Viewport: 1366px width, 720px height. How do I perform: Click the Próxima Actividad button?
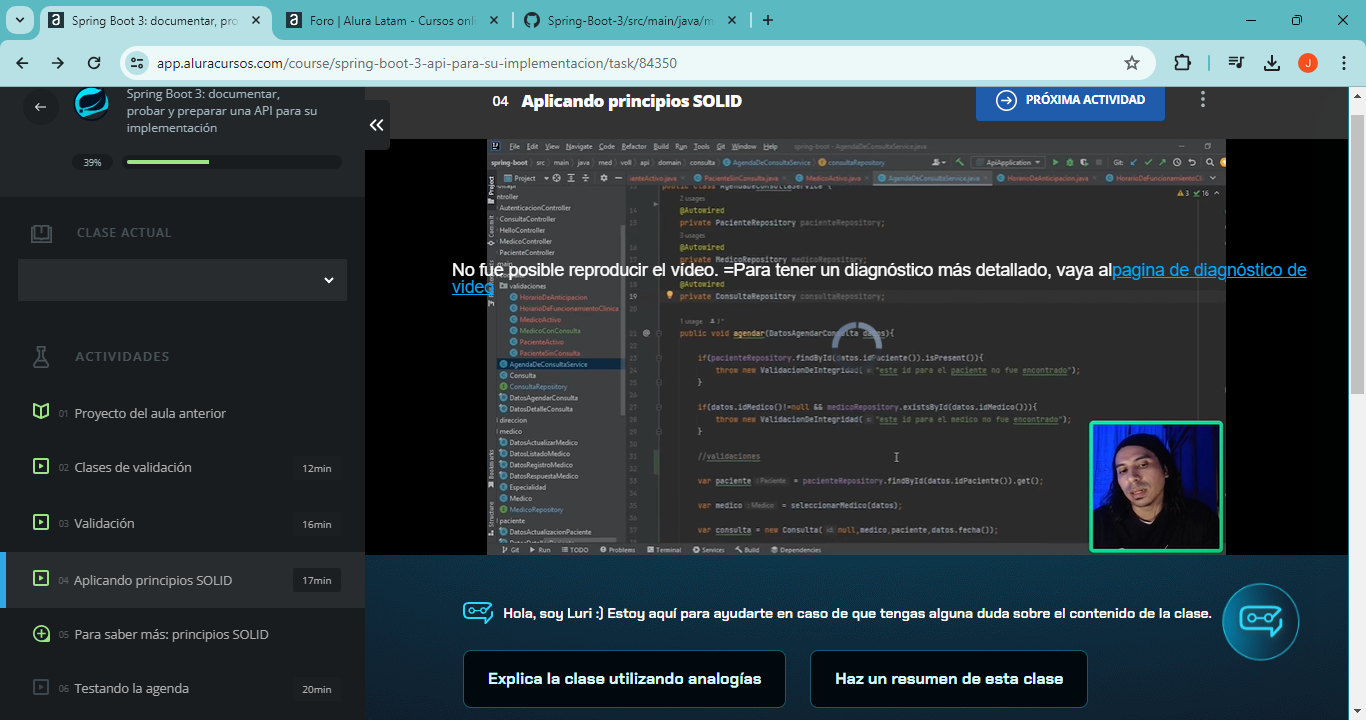point(1070,100)
